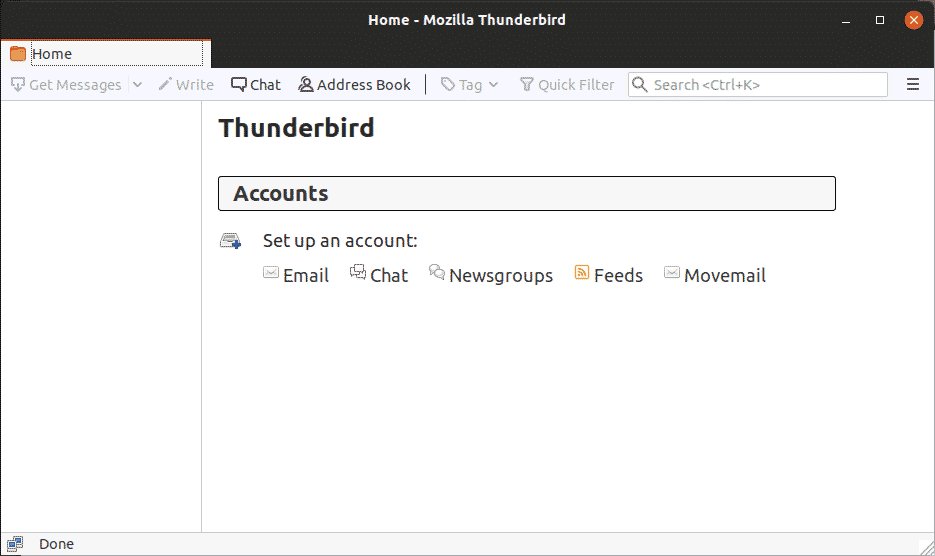Click the Home tab folder icon

[18, 54]
